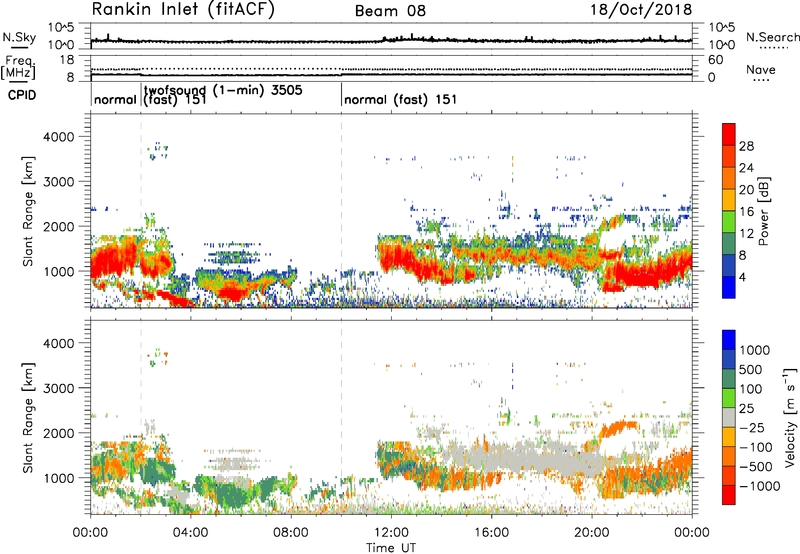Click the 'CPID' row label
The image size is (800, 554).
click(x=22, y=95)
